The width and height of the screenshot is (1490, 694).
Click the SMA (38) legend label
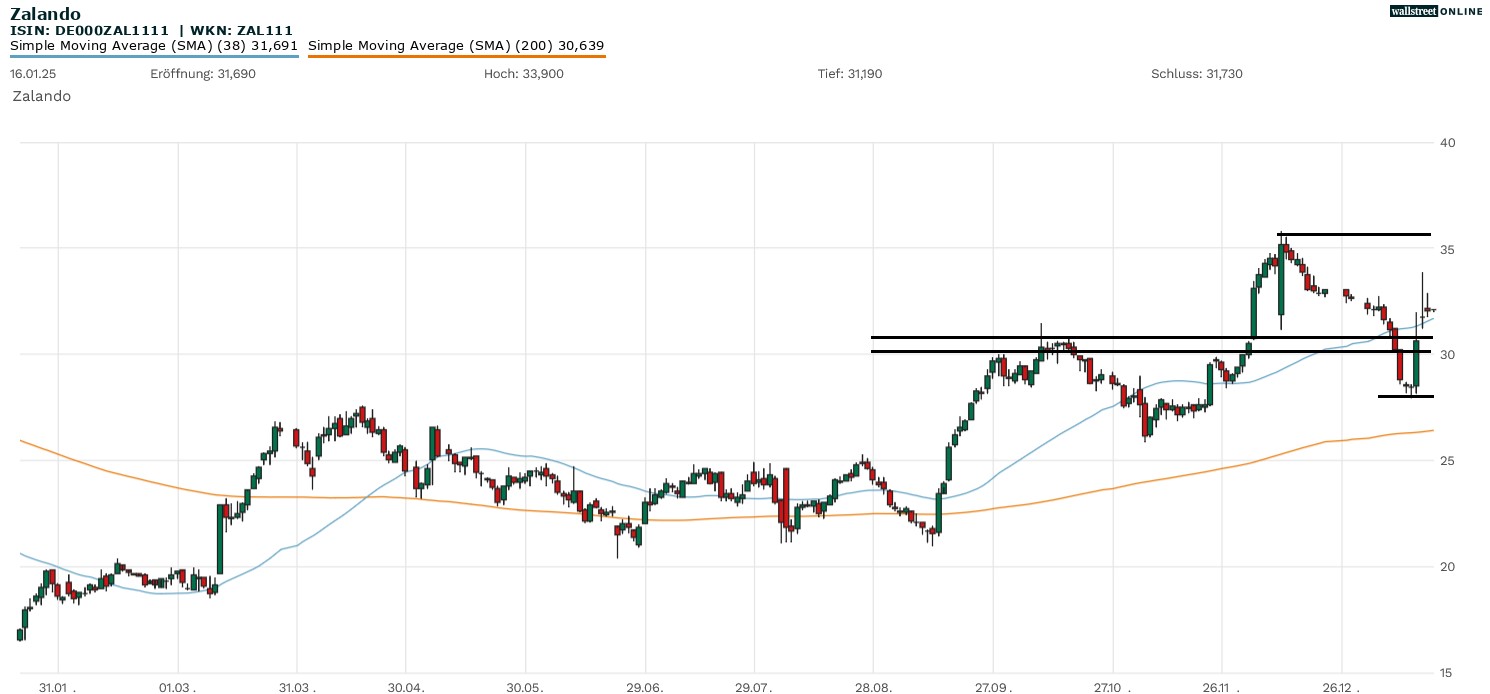(154, 46)
